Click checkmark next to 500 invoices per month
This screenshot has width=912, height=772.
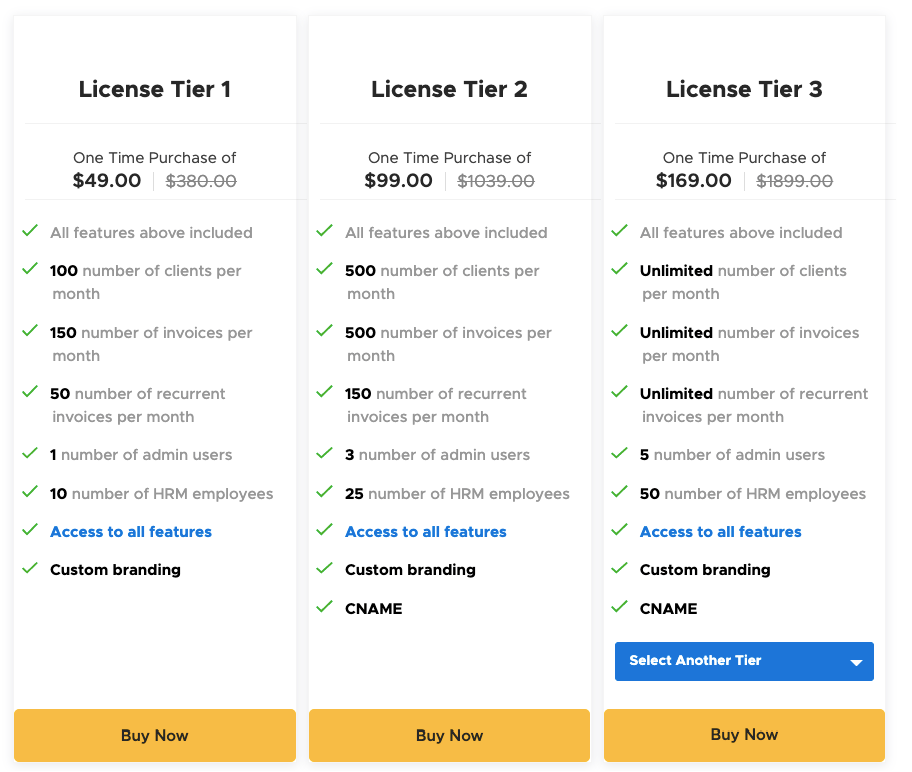tap(325, 331)
